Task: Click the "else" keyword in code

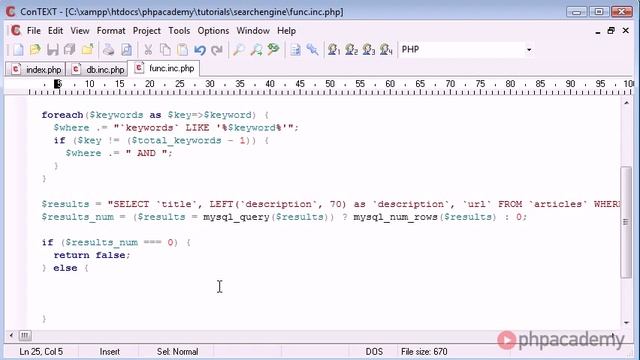Action: tap(65, 268)
